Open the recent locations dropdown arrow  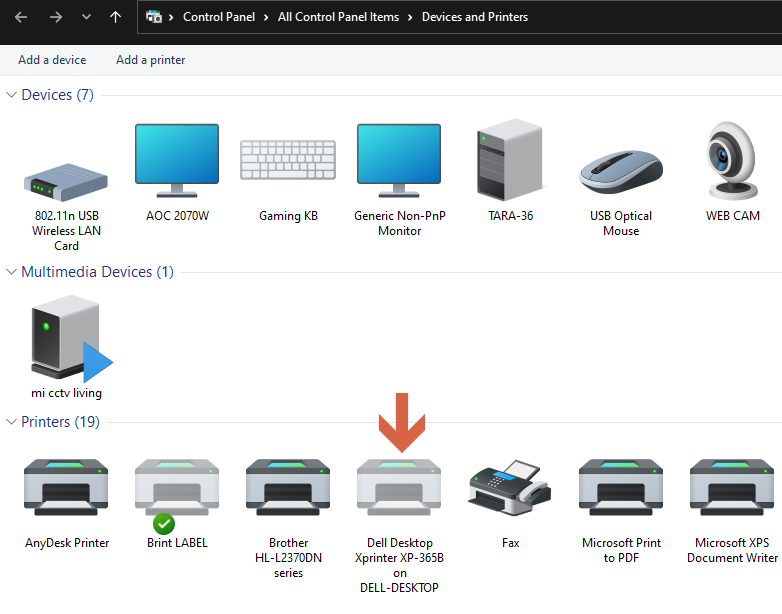pyautogui.click(x=86, y=17)
